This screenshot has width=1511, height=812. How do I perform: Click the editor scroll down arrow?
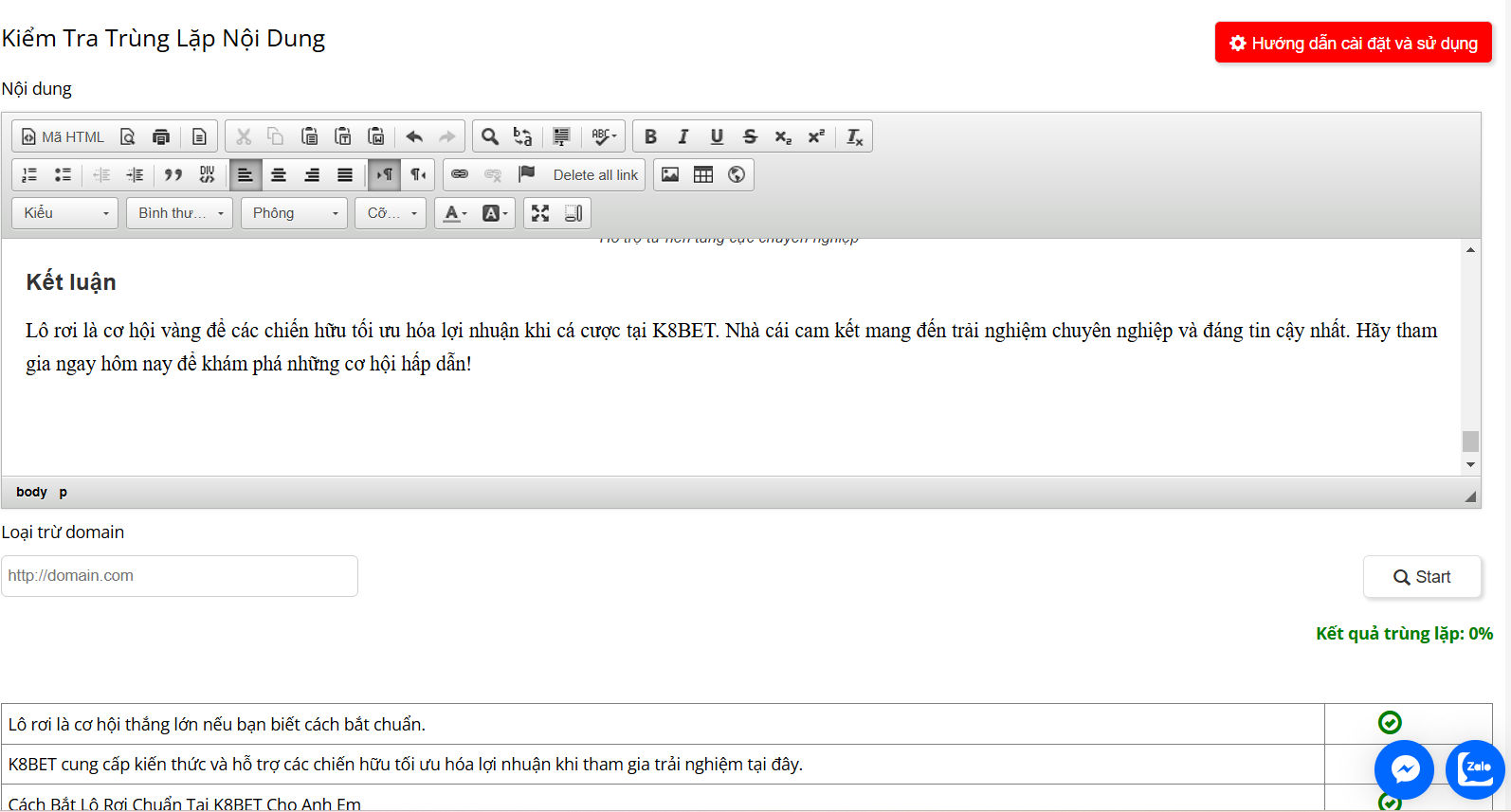(x=1470, y=464)
